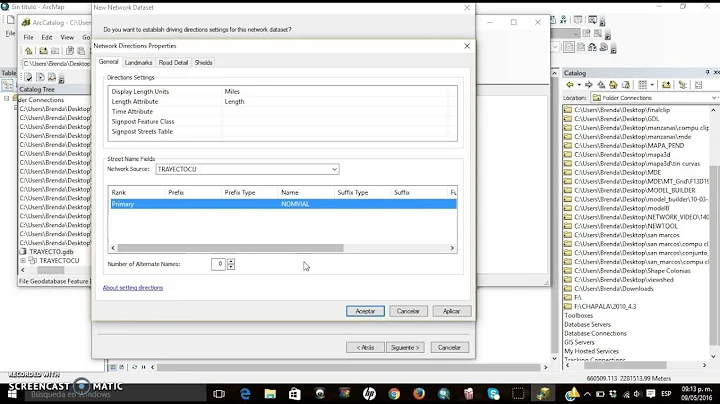Click ArcCatalog Disconnect Folder icon
This screenshot has width=720, height=404.
pyautogui.click(x=55, y=50)
